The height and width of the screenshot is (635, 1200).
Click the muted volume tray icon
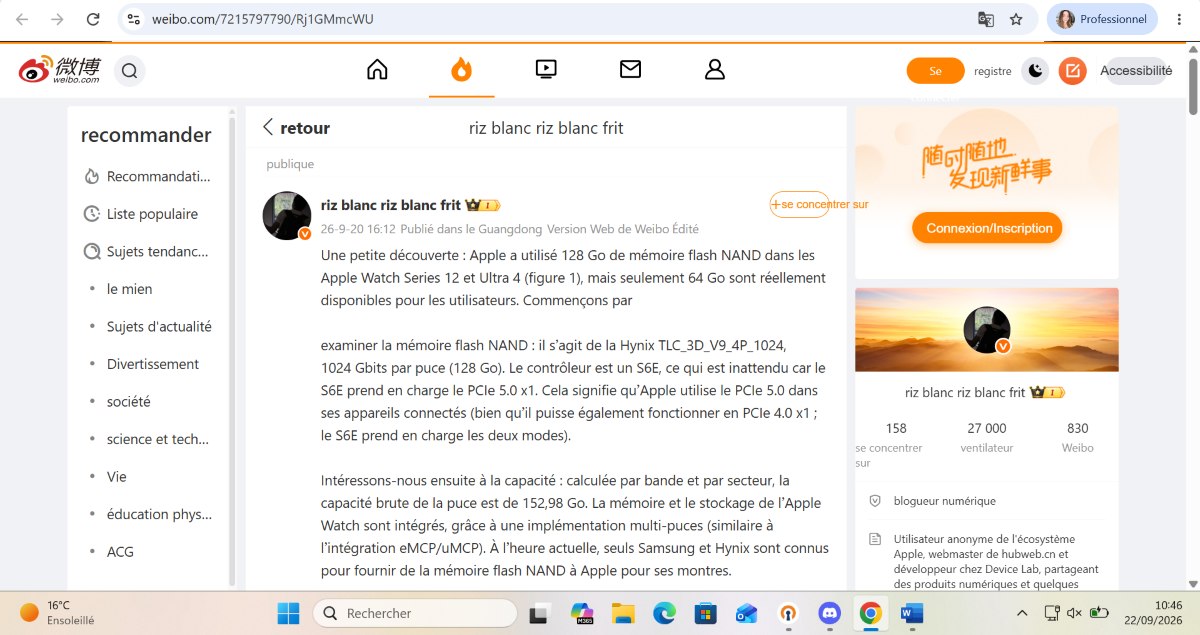click(1075, 612)
